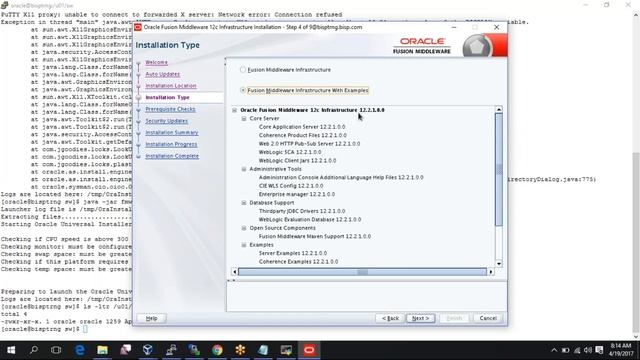The image size is (640, 360).
Task: Select Core Application Server 12.2.1.0.0 row
Action: click(302, 127)
